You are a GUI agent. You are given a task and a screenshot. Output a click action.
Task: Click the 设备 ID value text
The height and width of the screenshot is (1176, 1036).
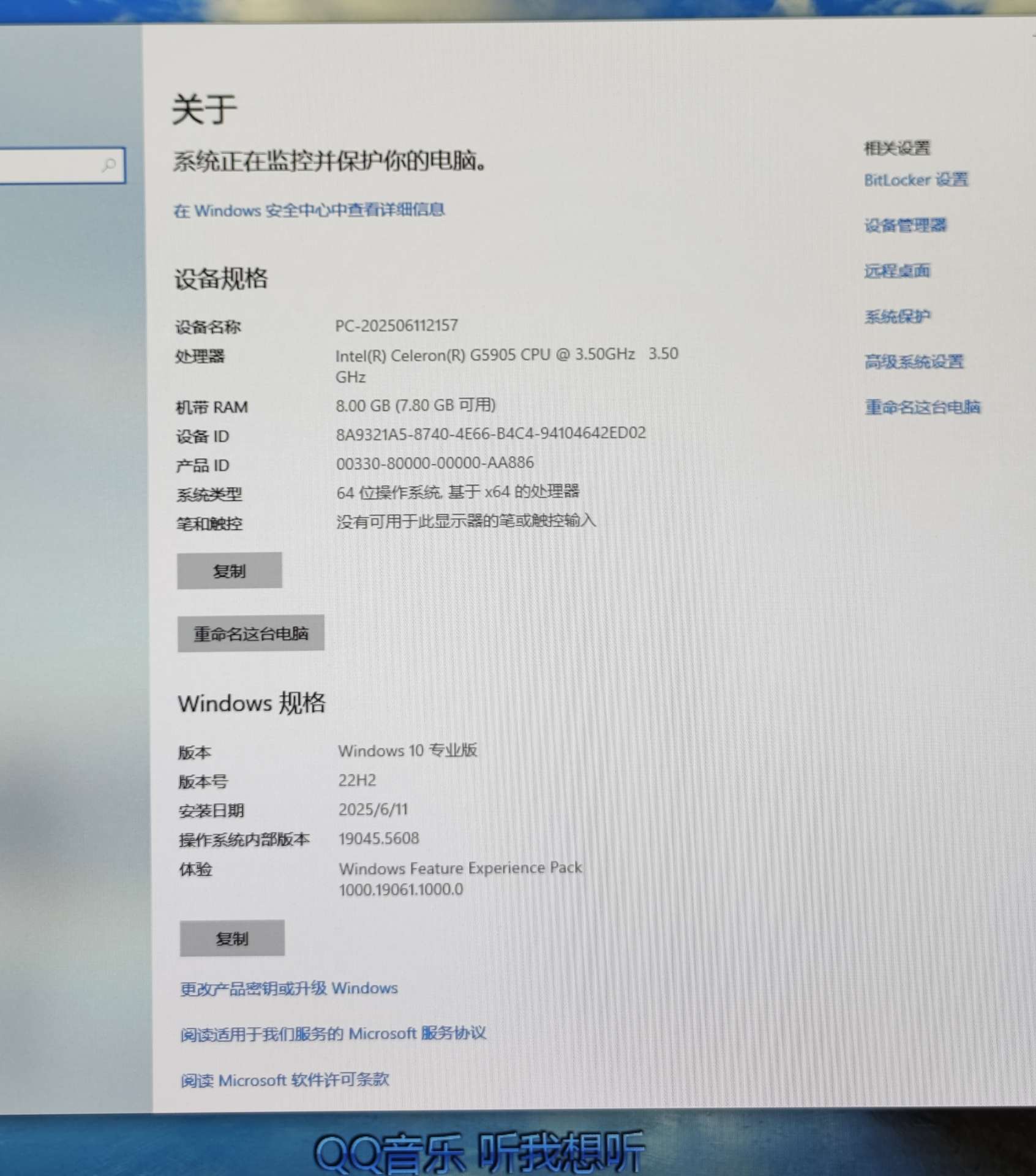[490, 434]
